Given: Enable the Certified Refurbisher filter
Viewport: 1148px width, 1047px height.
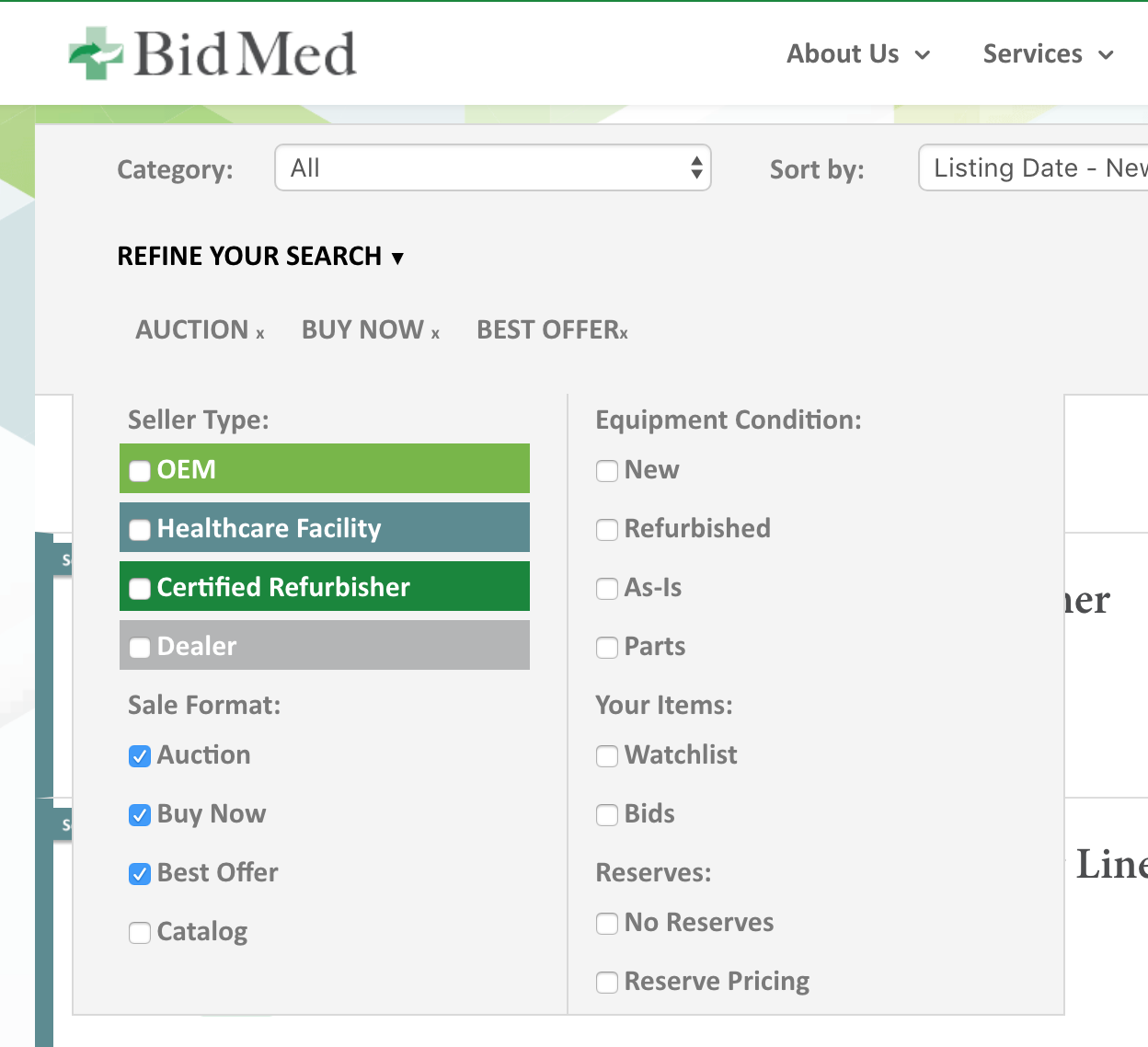Looking at the screenshot, I should (x=140, y=589).
